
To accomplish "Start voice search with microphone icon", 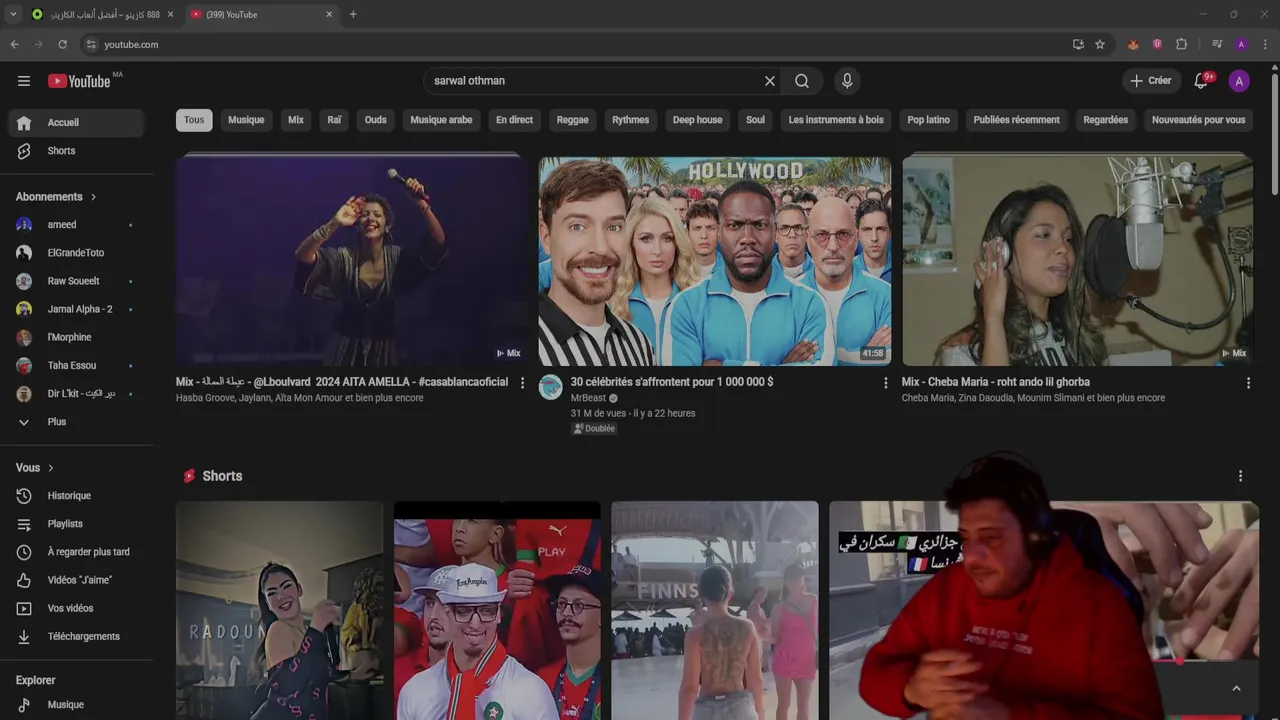I will coord(847,81).
